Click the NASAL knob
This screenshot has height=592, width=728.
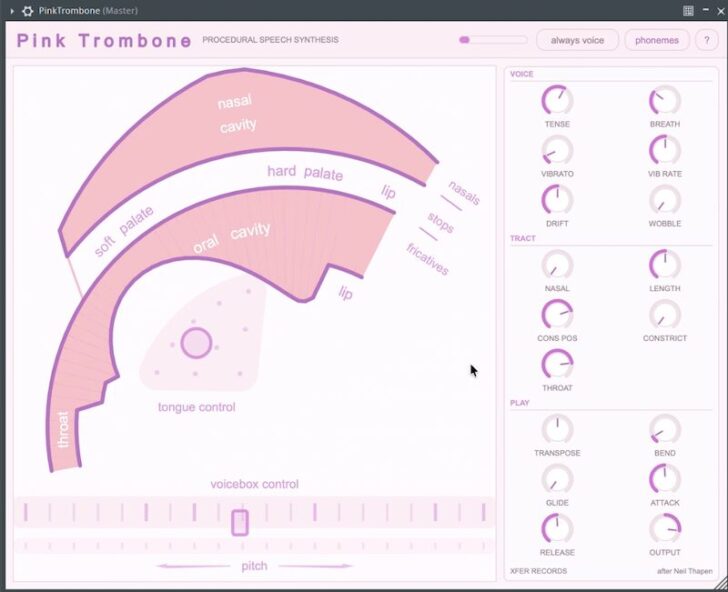[557, 265]
